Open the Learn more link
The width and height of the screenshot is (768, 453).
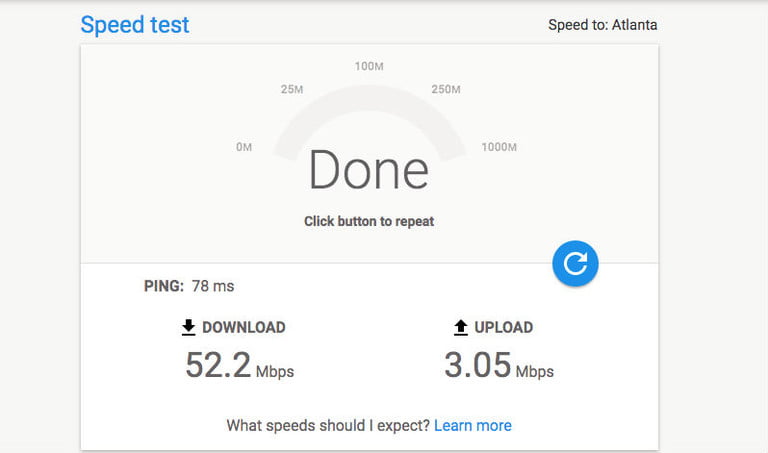coord(473,425)
